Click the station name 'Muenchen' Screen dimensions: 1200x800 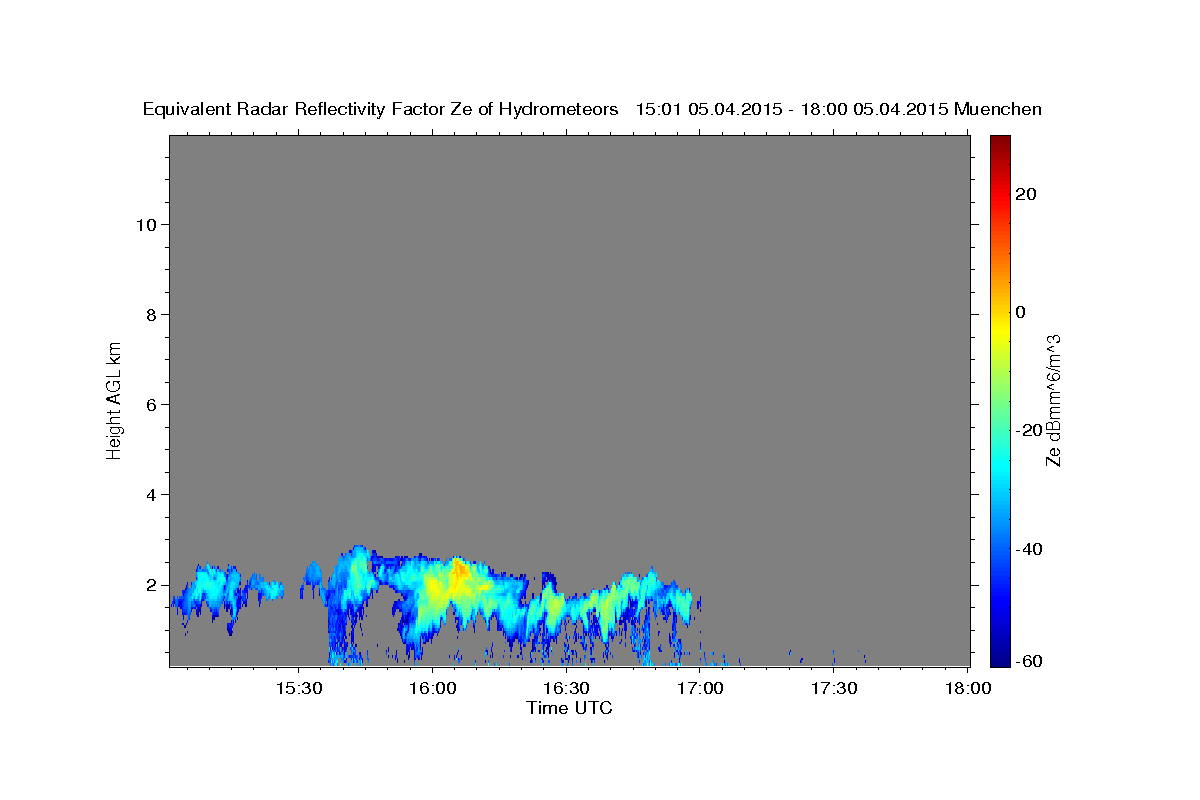tap(998, 109)
